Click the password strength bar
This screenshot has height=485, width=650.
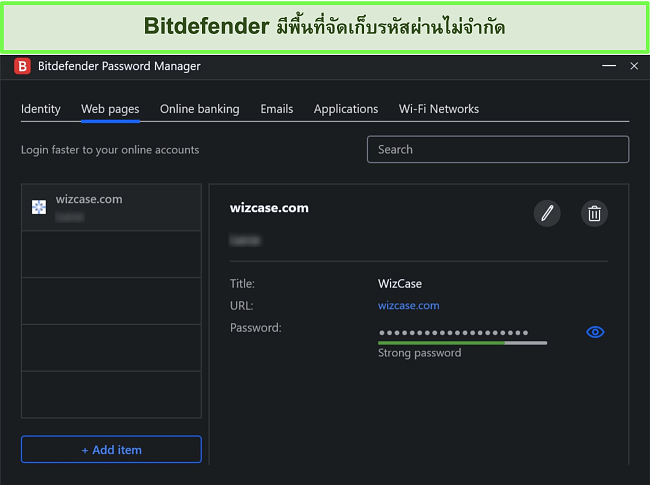pyautogui.click(x=462, y=343)
